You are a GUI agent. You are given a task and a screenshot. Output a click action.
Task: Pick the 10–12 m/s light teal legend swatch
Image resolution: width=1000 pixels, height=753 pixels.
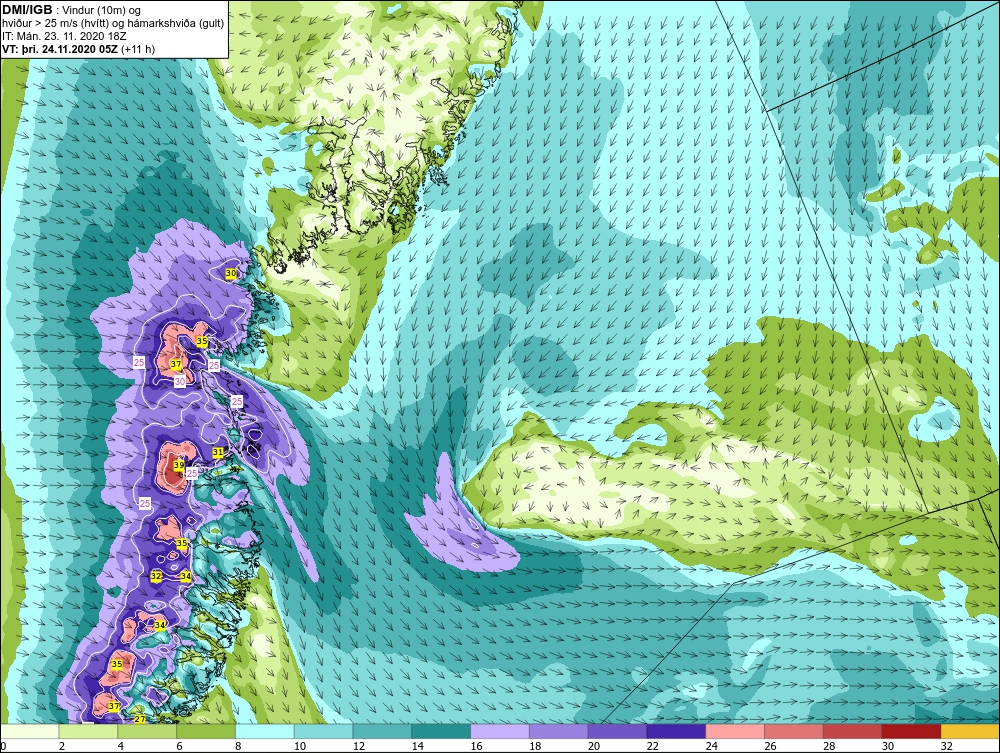pyautogui.click(x=323, y=731)
